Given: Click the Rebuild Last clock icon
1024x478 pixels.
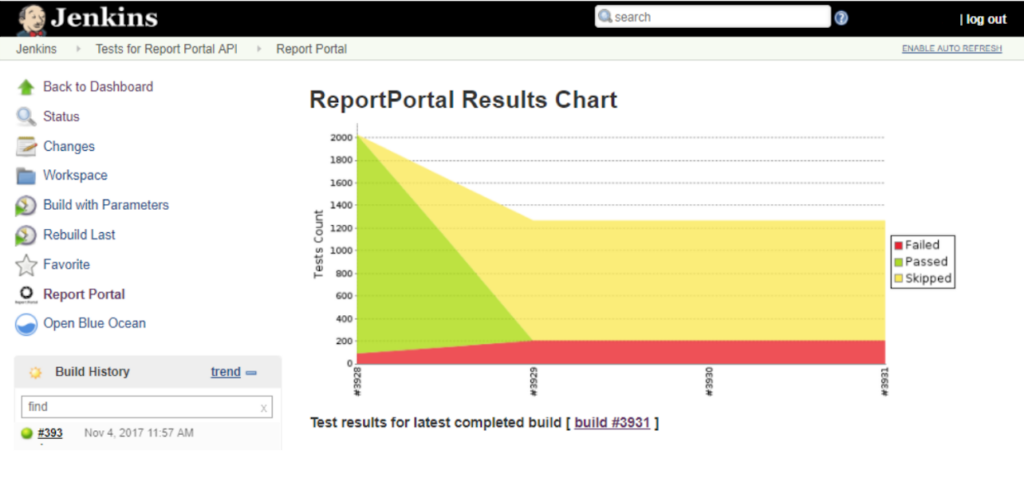Looking at the screenshot, I should tap(26, 235).
